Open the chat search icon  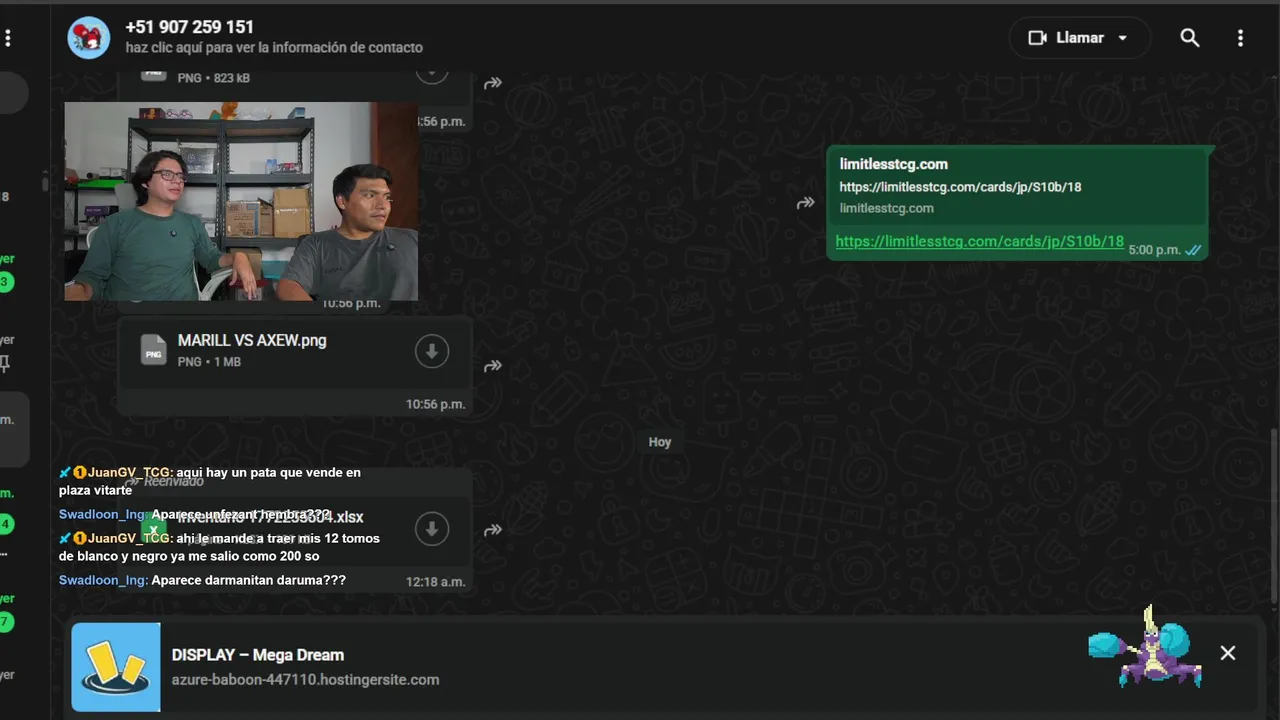tap(1189, 38)
